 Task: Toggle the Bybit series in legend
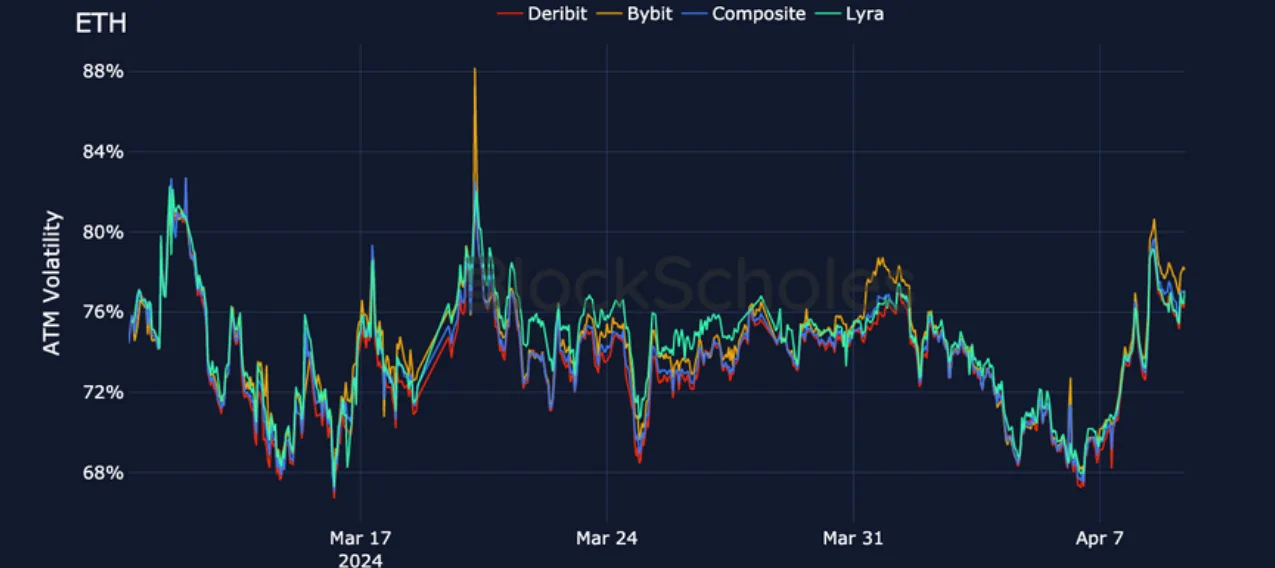click(636, 14)
